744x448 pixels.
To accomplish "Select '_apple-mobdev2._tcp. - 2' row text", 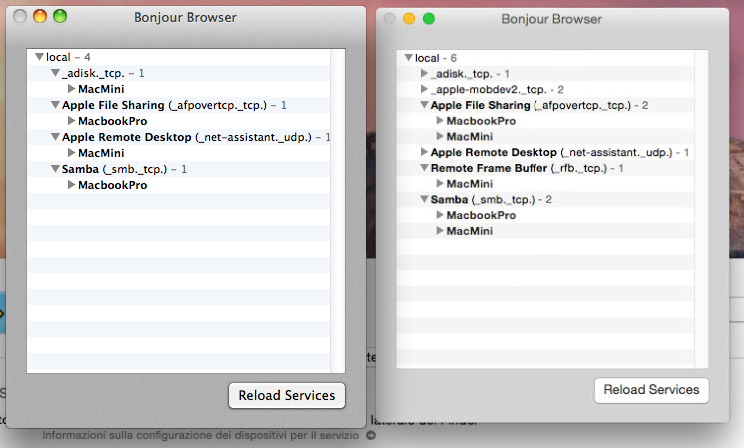I will (497, 89).
